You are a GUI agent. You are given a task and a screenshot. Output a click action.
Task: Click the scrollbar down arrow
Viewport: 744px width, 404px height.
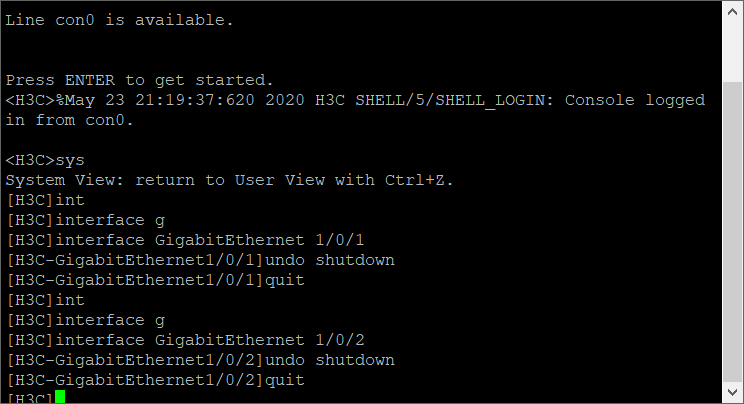pos(733,393)
